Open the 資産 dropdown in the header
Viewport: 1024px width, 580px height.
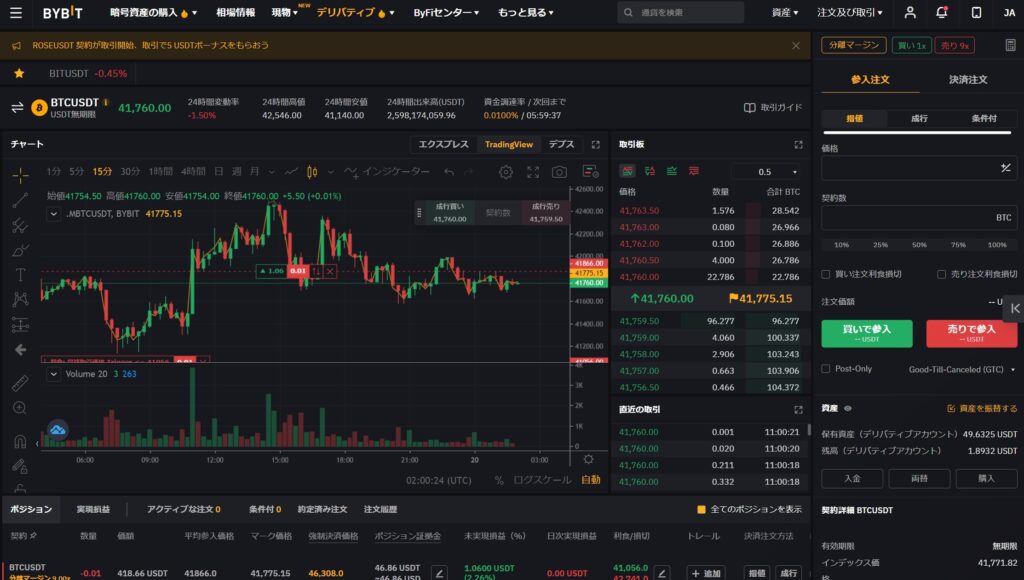[x=785, y=12]
